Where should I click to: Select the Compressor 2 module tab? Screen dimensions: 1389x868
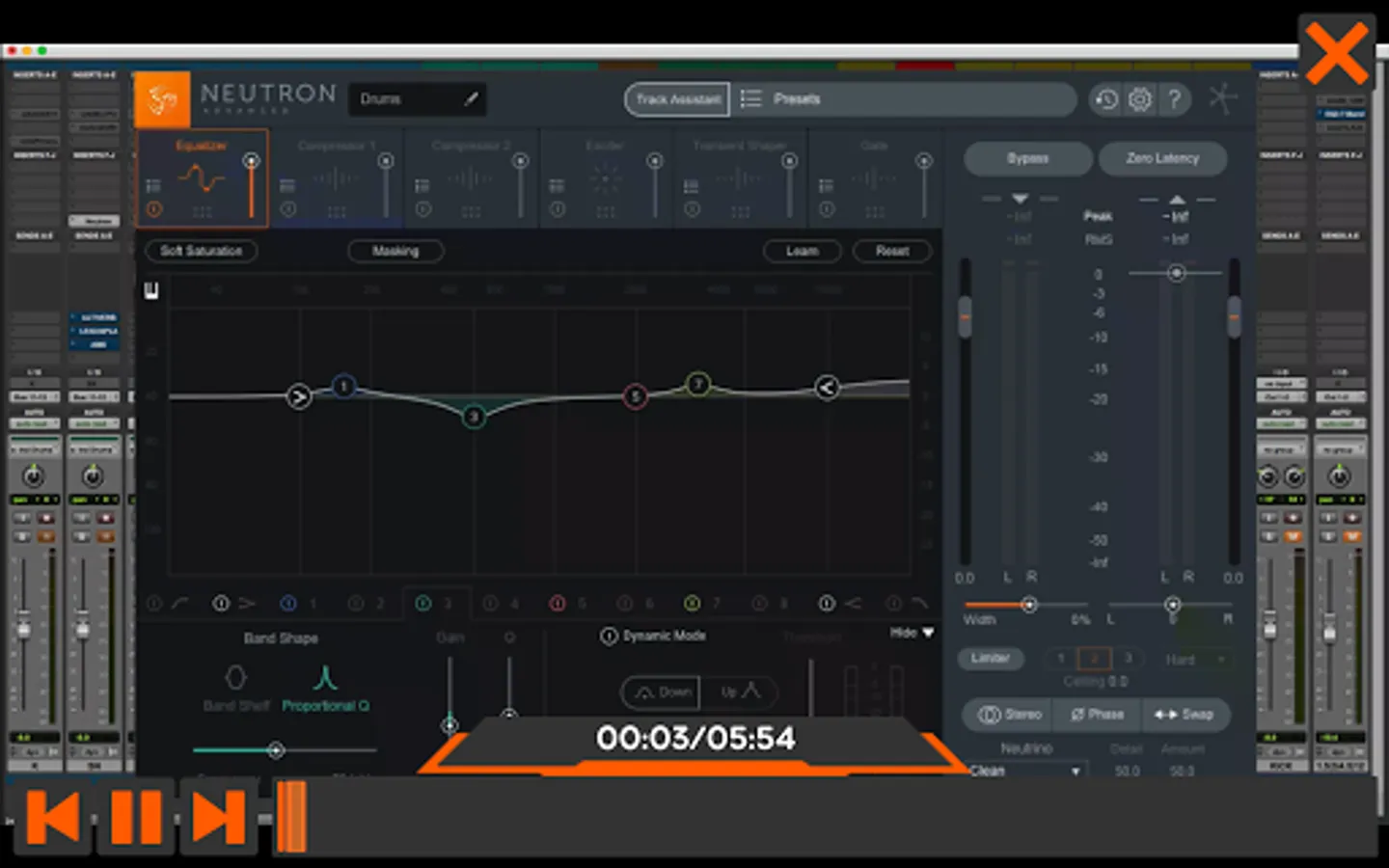(471, 178)
